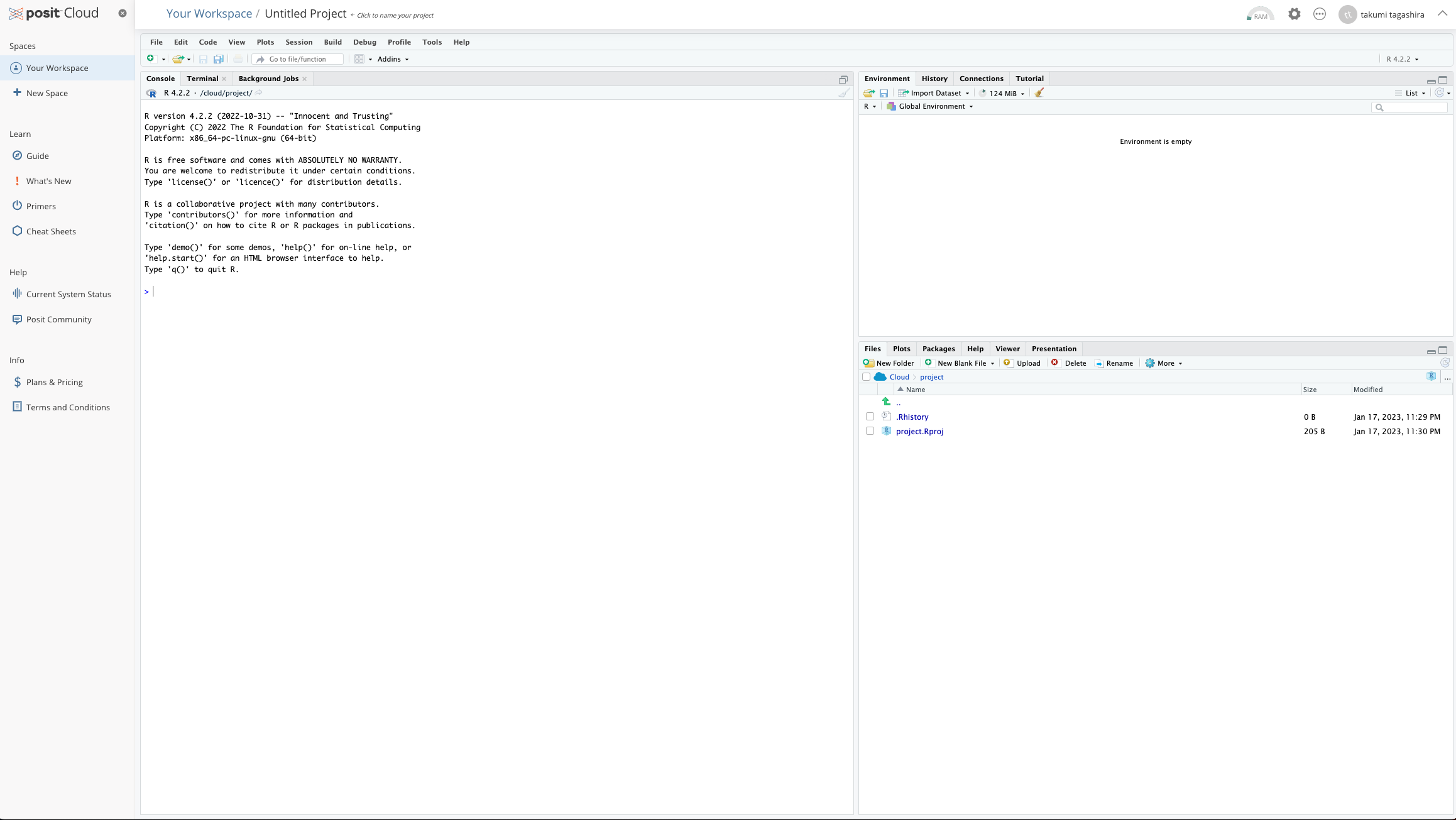Click the Cloud home icon in breadcrumb
Image resolution: width=1456 pixels, height=820 pixels.
[880, 377]
